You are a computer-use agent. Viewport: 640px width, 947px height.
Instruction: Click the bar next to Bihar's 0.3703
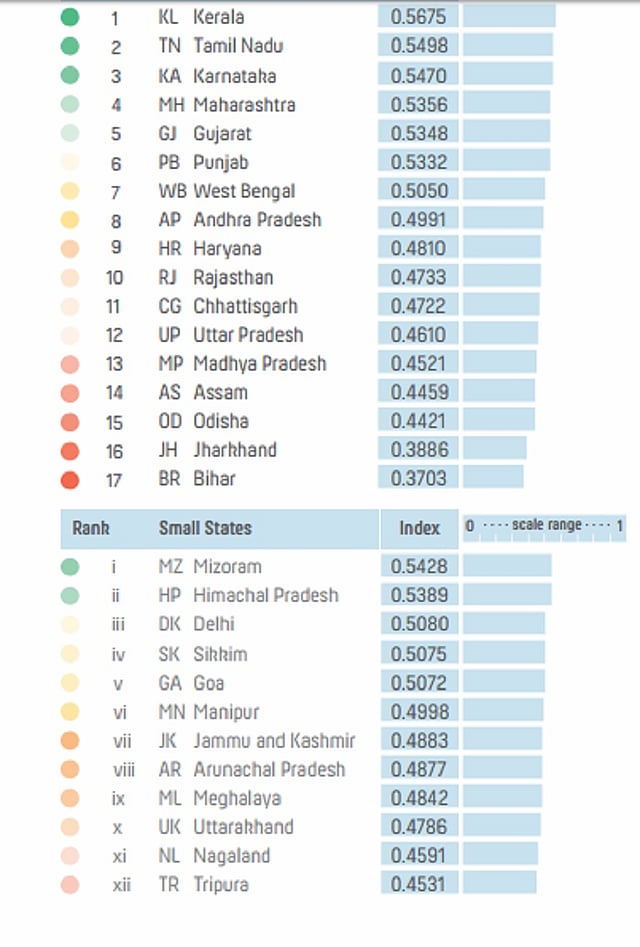click(x=493, y=477)
